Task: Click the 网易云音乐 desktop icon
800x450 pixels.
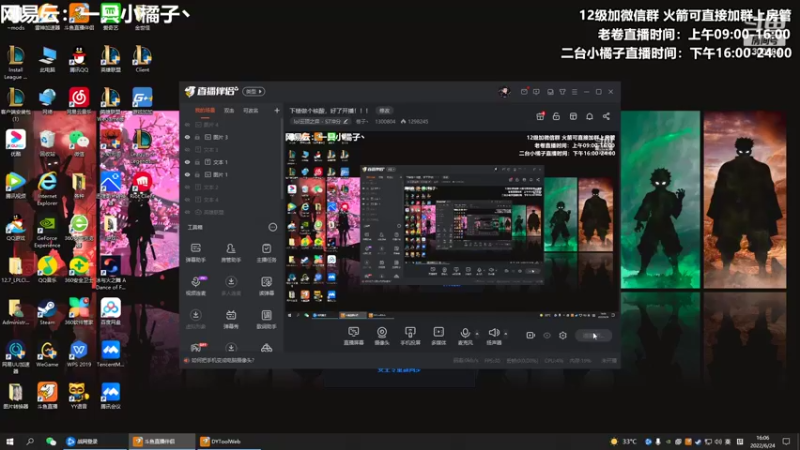Action: (x=79, y=100)
